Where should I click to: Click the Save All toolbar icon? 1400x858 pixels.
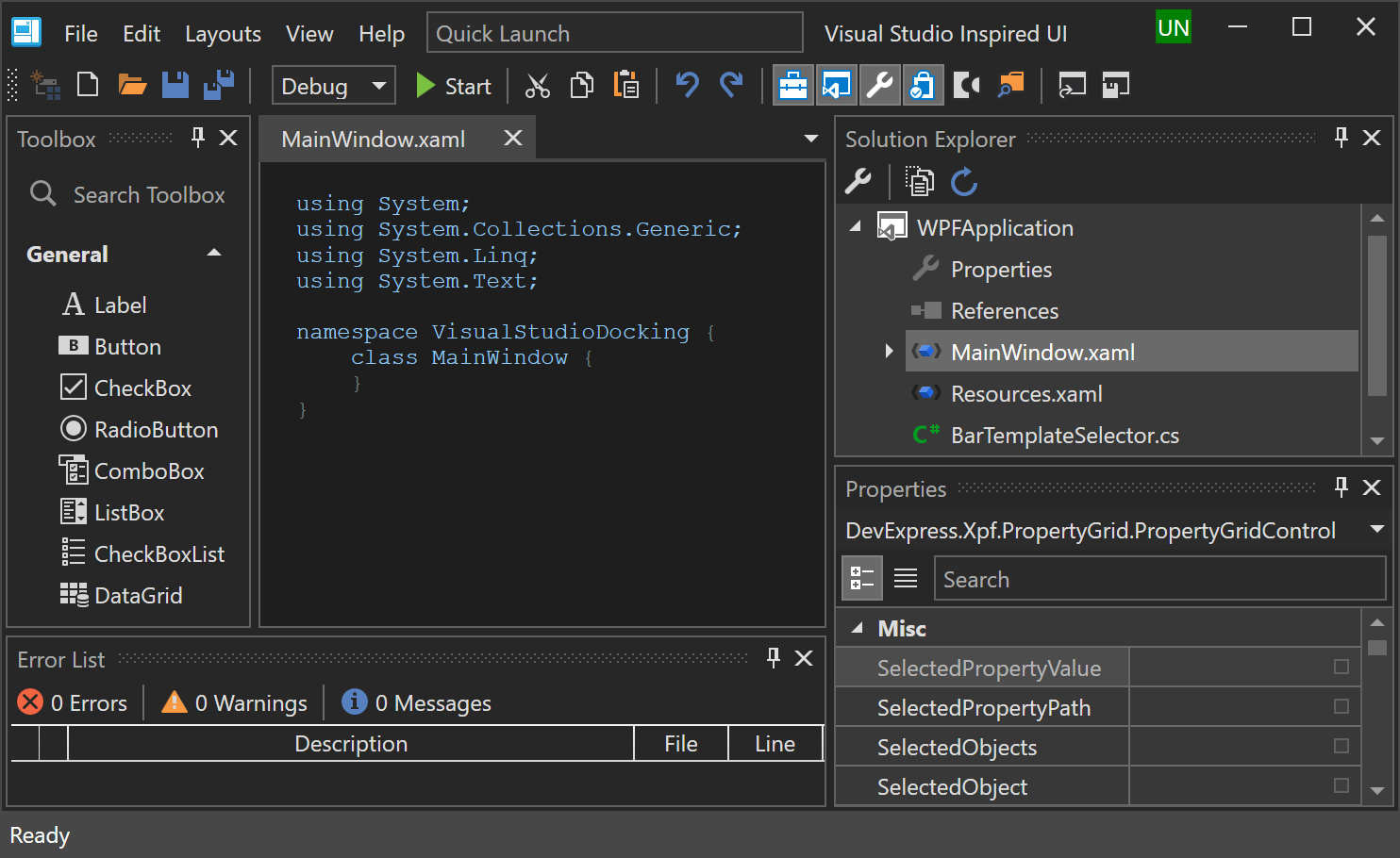click(x=219, y=86)
